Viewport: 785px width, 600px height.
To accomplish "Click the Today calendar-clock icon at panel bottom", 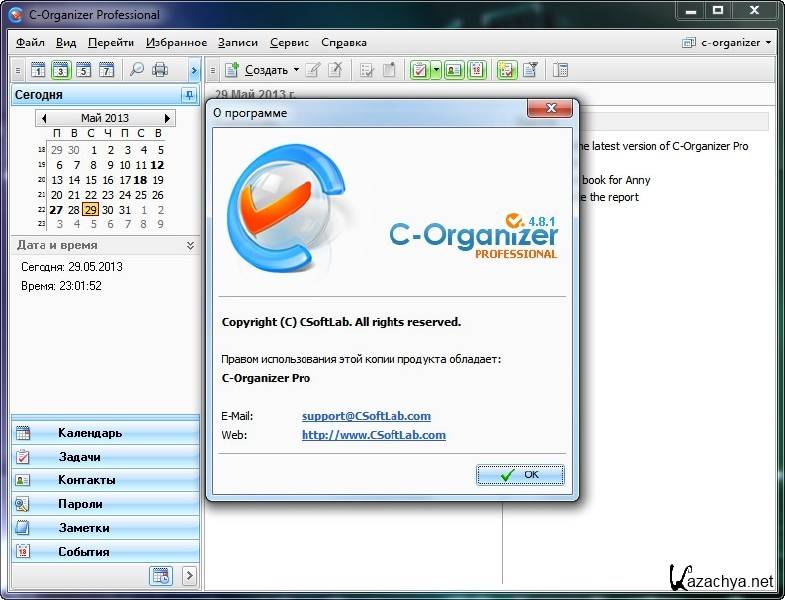I will (x=160, y=576).
